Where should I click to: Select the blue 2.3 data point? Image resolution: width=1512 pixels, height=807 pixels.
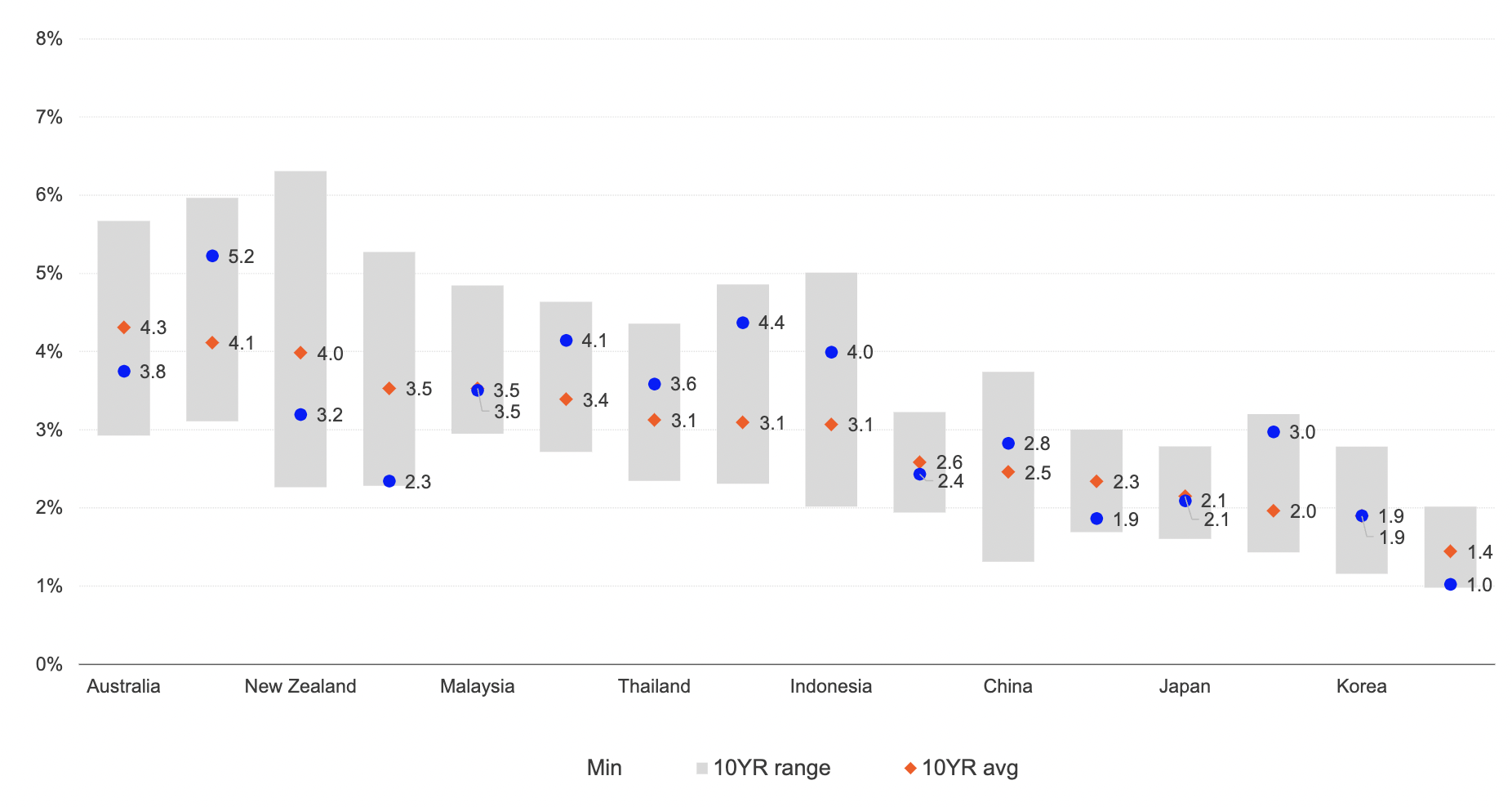pyautogui.click(x=389, y=482)
